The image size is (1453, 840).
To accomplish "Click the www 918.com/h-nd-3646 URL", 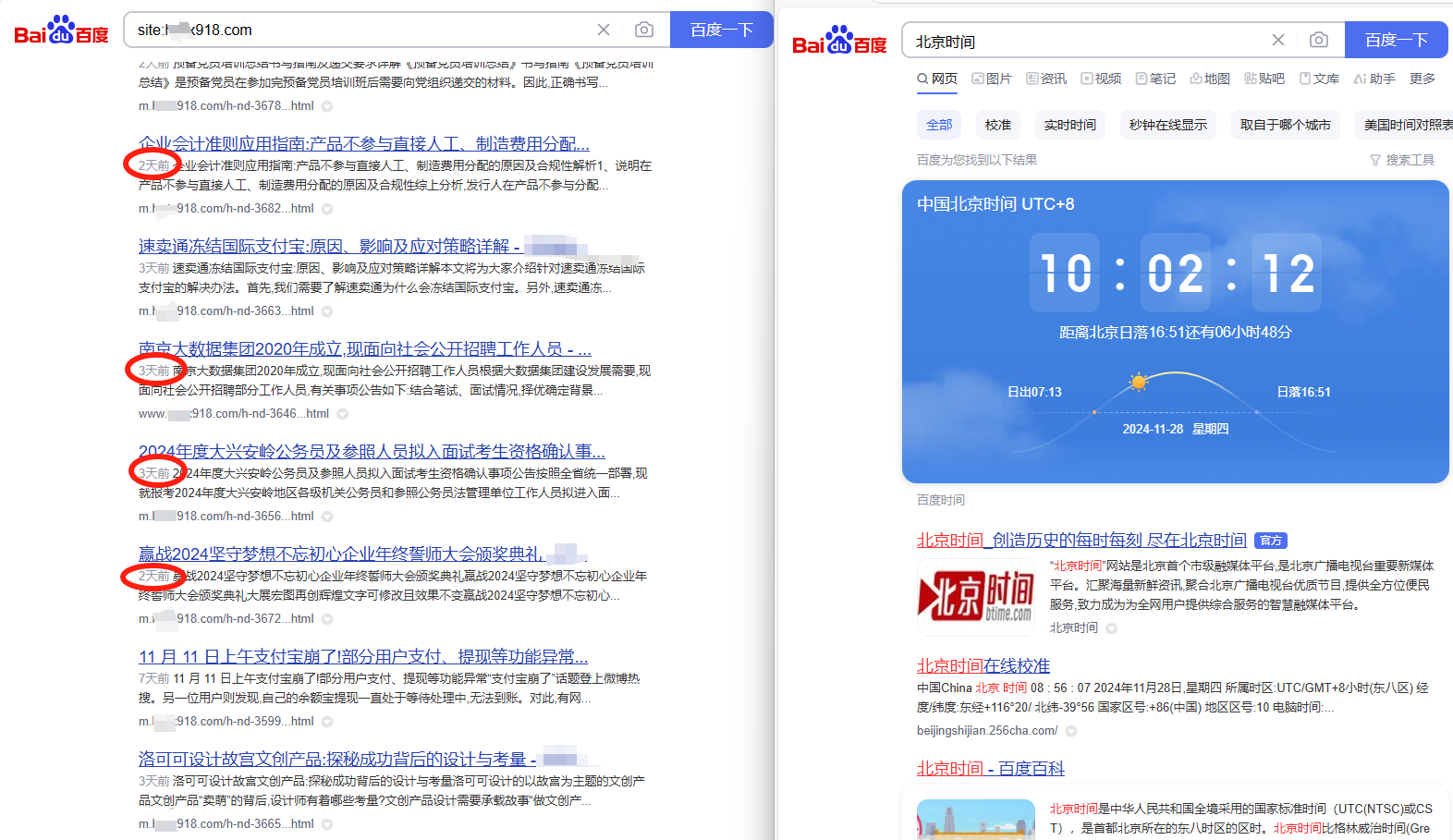I will pos(234,414).
